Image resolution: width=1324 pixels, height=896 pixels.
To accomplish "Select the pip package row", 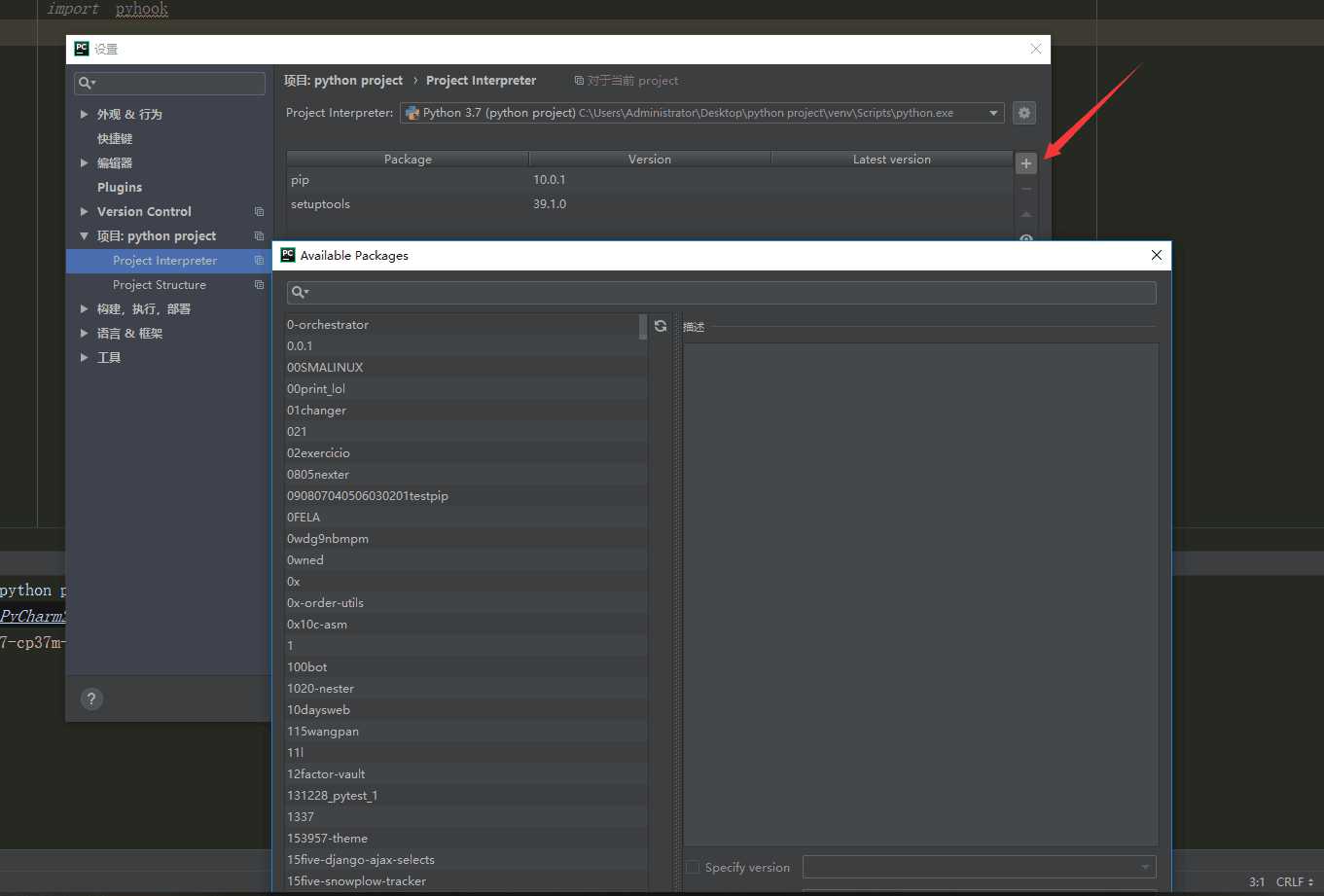I will pyautogui.click(x=650, y=180).
